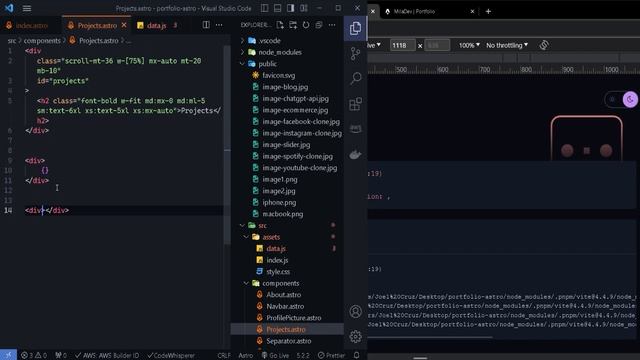640x360 pixels.
Task: Click Go Live in the status bar
Action: (x=275, y=356)
